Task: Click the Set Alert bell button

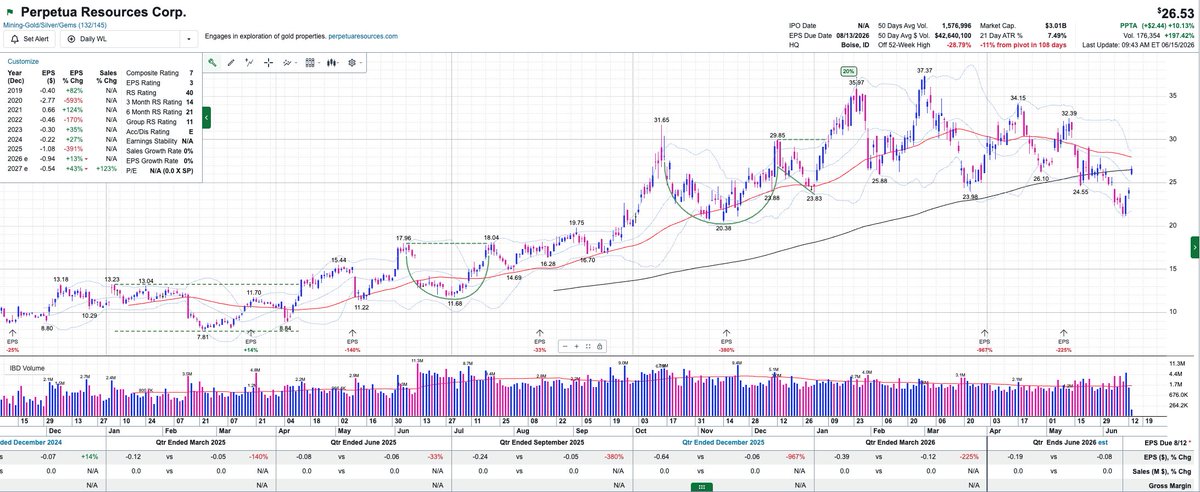Action: click(31, 39)
